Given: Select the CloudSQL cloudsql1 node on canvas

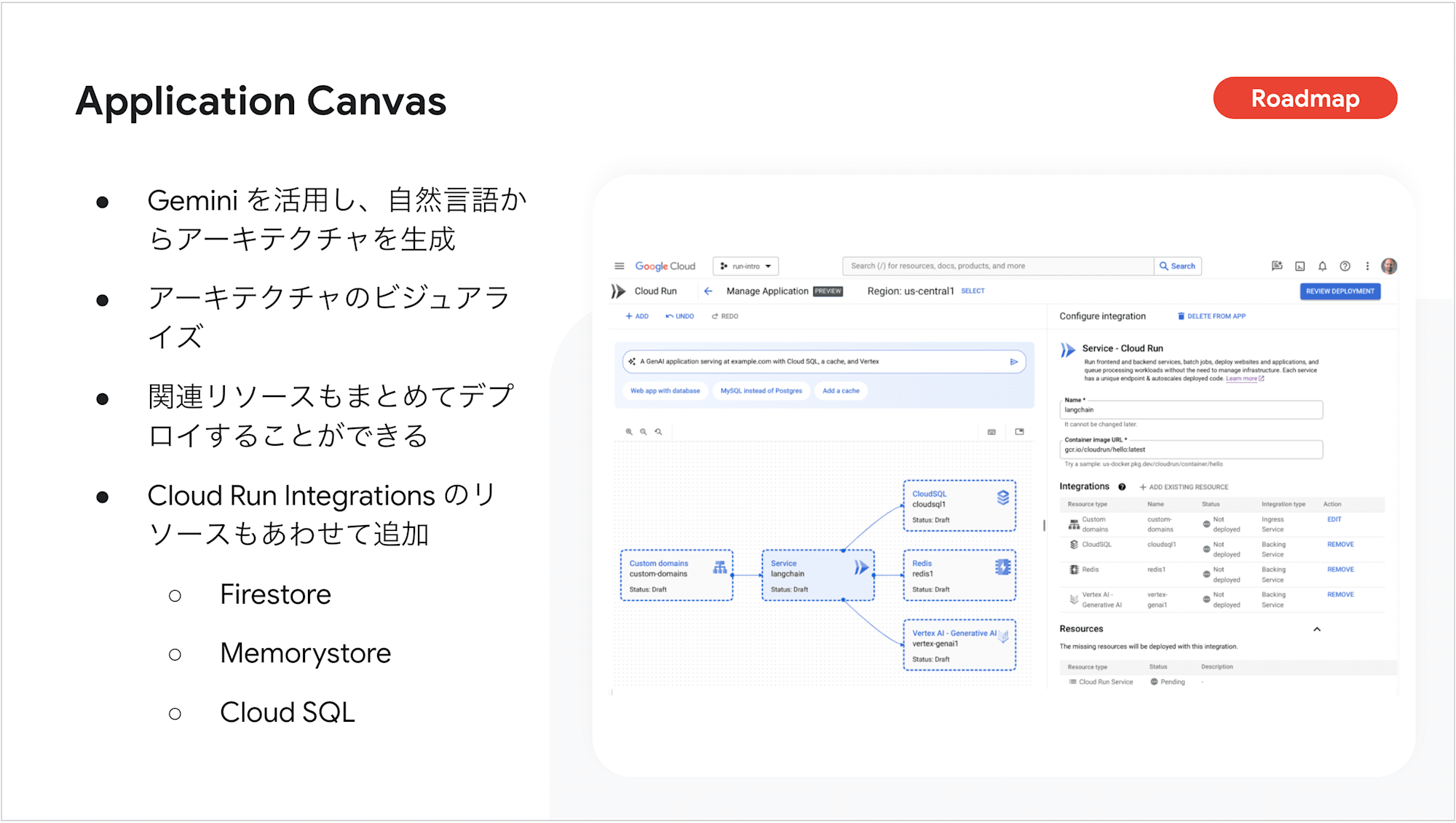Looking at the screenshot, I should [x=960, y=506].
